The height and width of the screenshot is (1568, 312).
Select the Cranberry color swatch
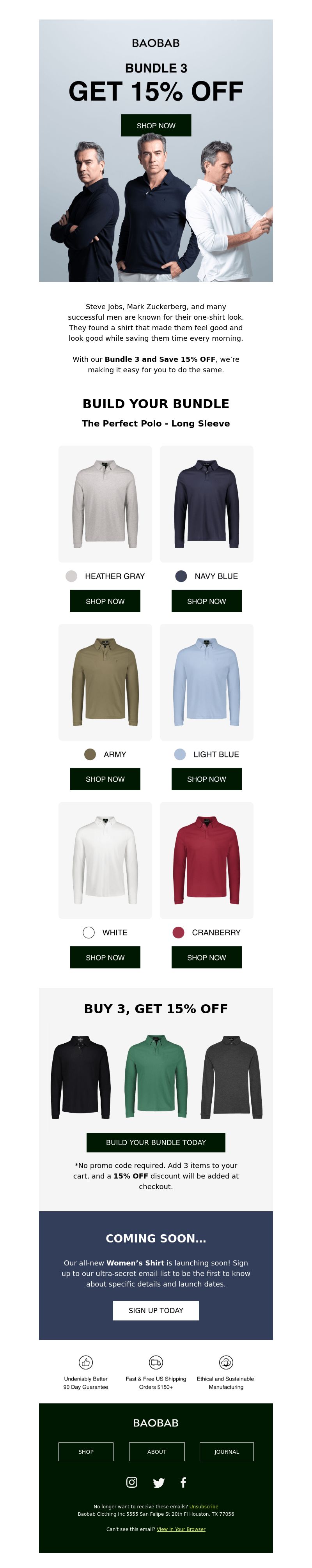pos(179,933)
